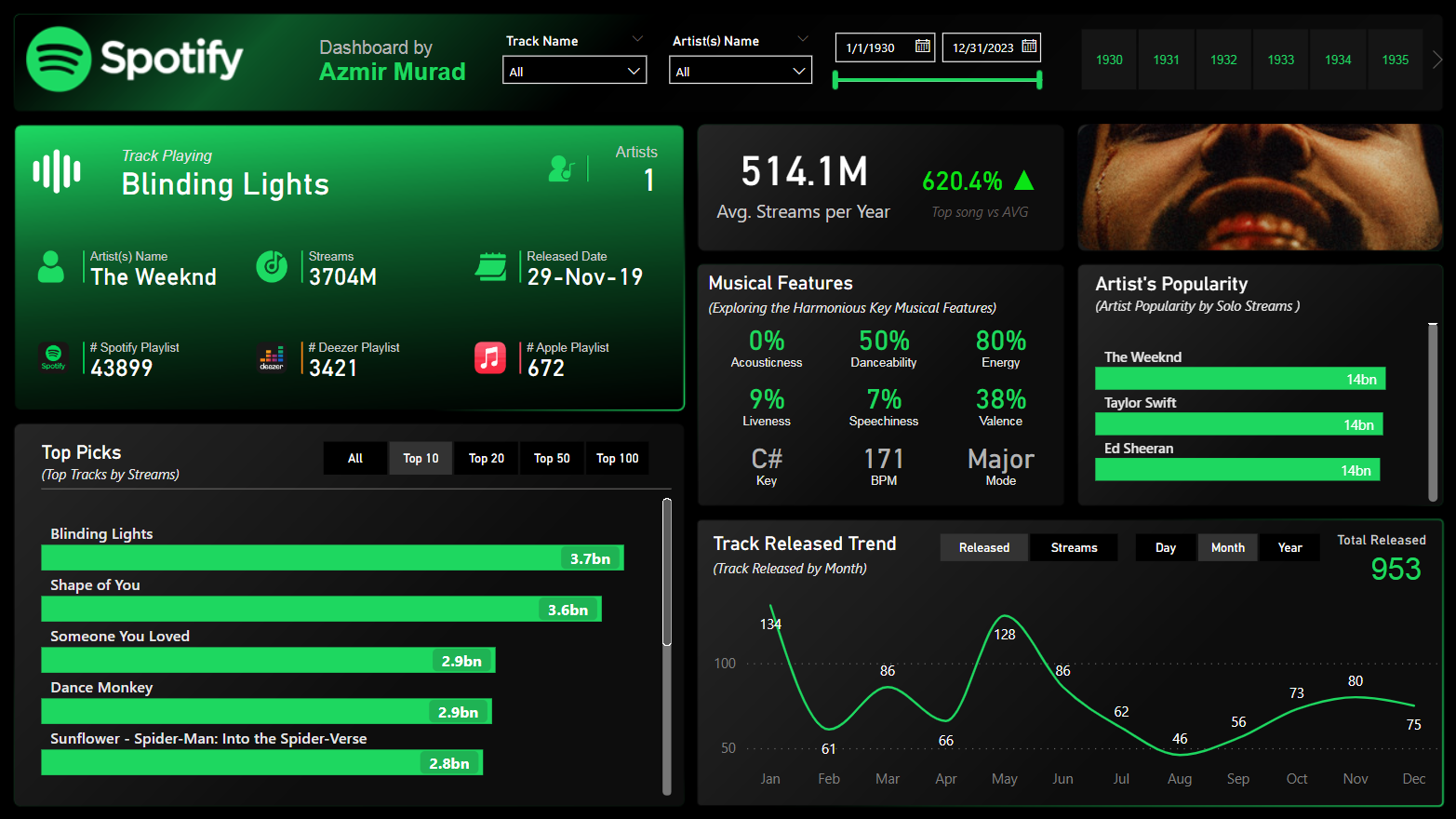The height and width of the screenshot is (819, 1456).
Task: Expand the Artist(s) Name dropdown
Action: click(740, 72)
